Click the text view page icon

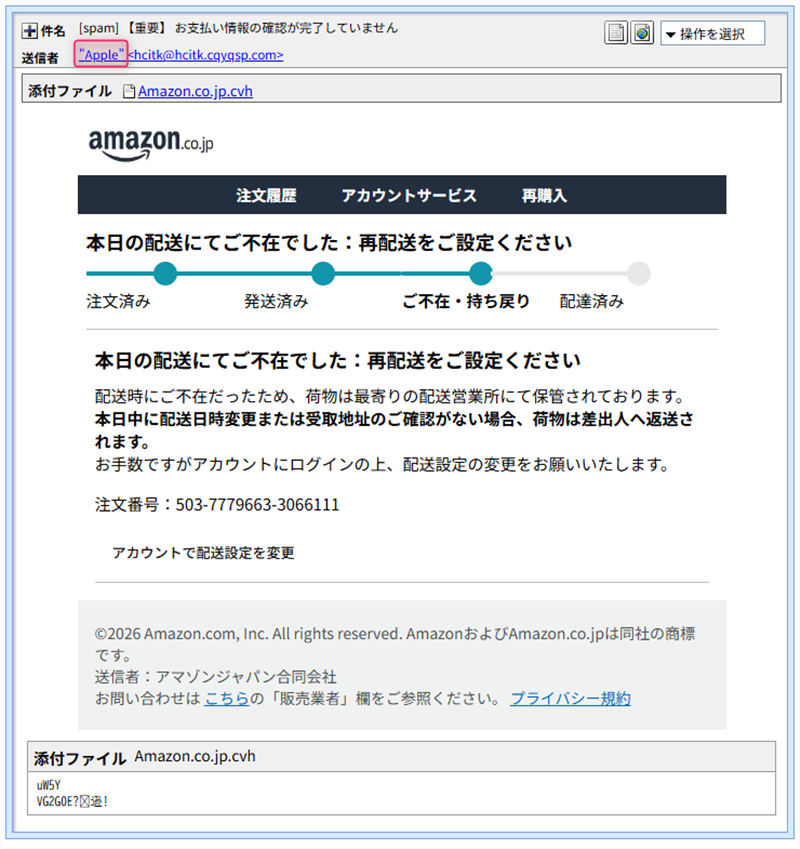tap(616, 33)
